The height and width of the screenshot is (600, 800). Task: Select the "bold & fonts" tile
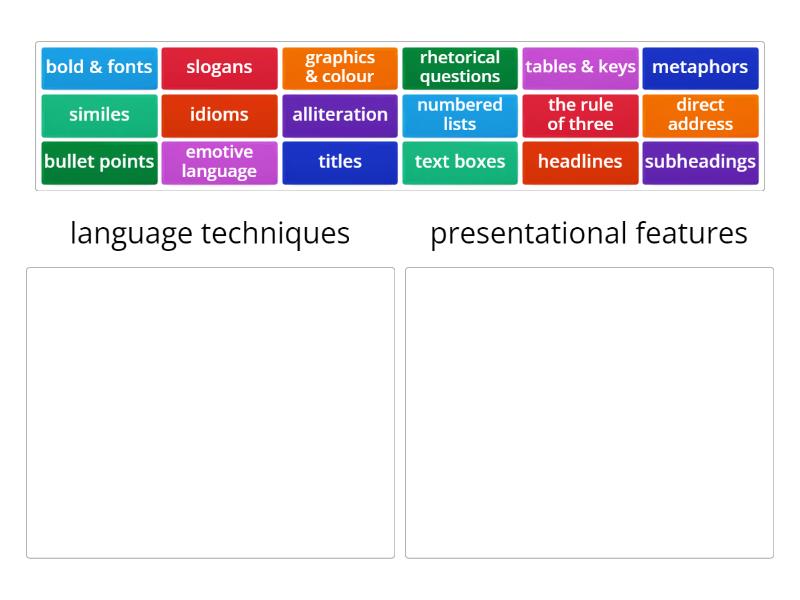99,68
